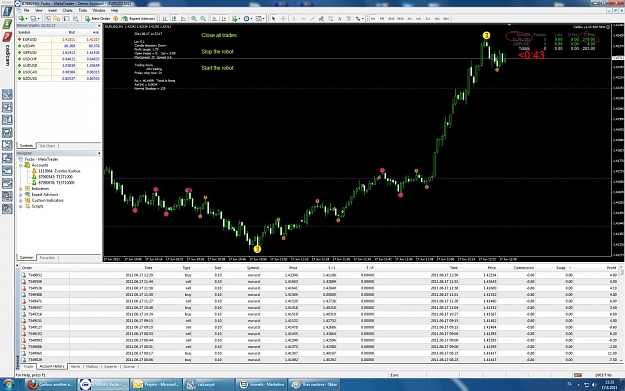Collapse the Accounts tree node

[21, 165]
